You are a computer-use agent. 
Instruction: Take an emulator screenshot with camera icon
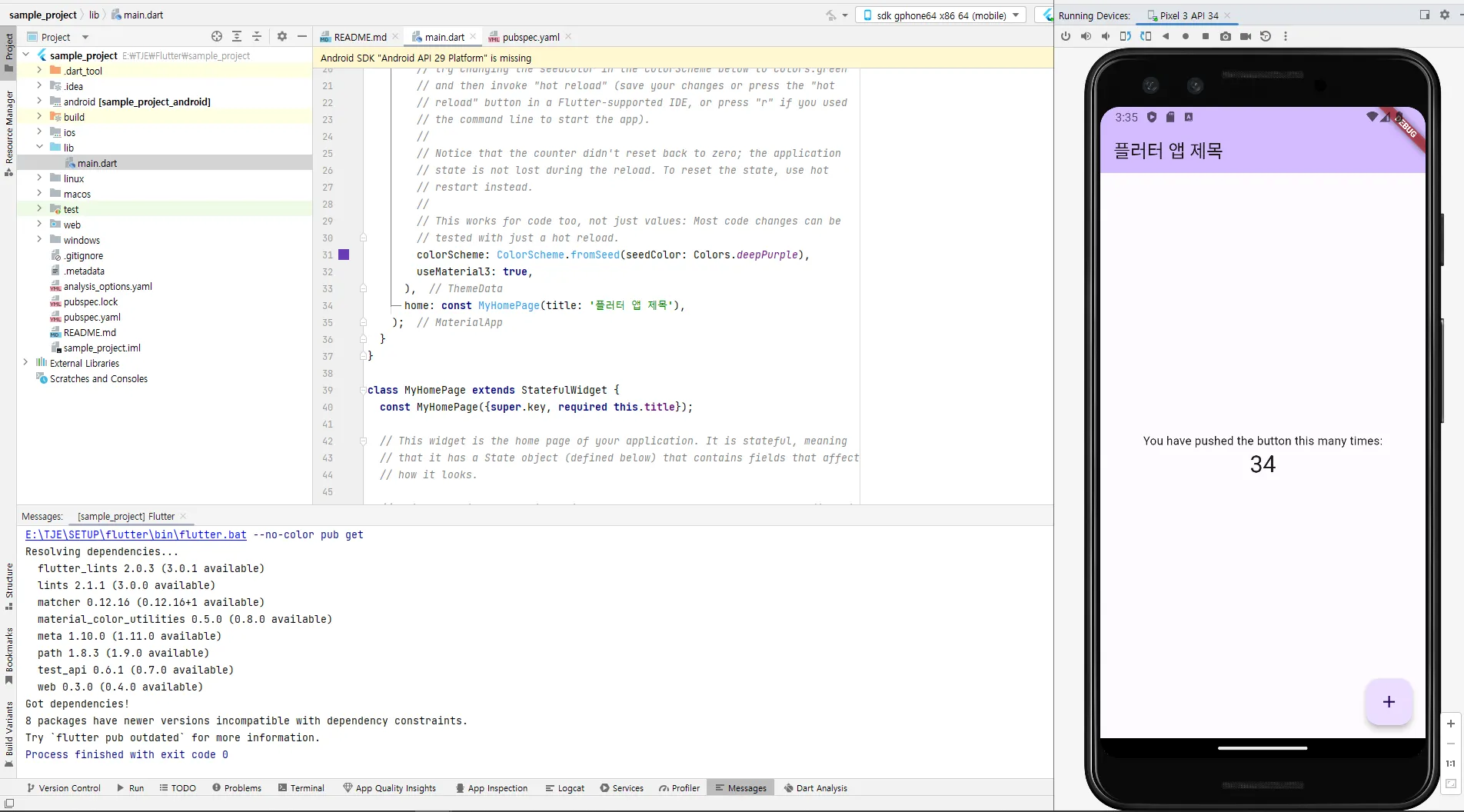pyautogui.click(x=1226, y=36)
